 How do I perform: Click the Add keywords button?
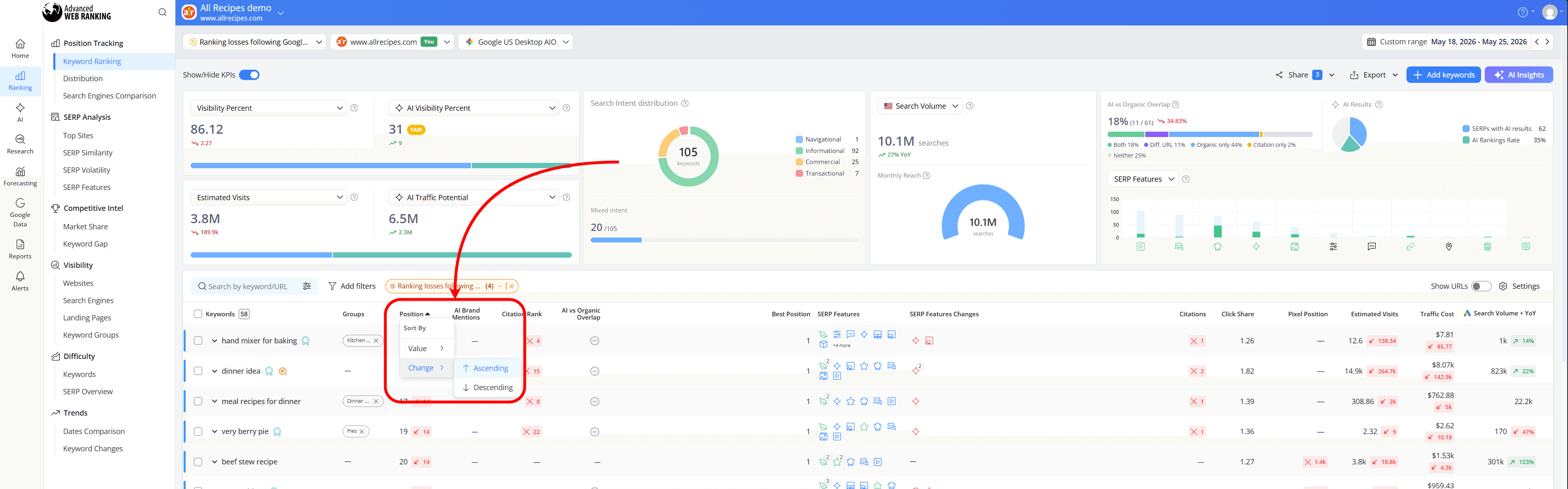(x=1444, y=75)
